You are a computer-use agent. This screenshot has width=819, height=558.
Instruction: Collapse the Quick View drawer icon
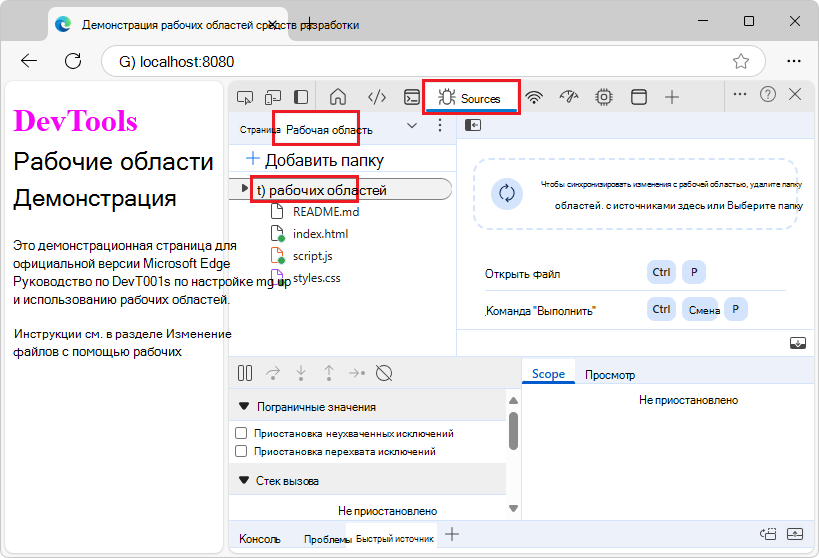[795, 534]
